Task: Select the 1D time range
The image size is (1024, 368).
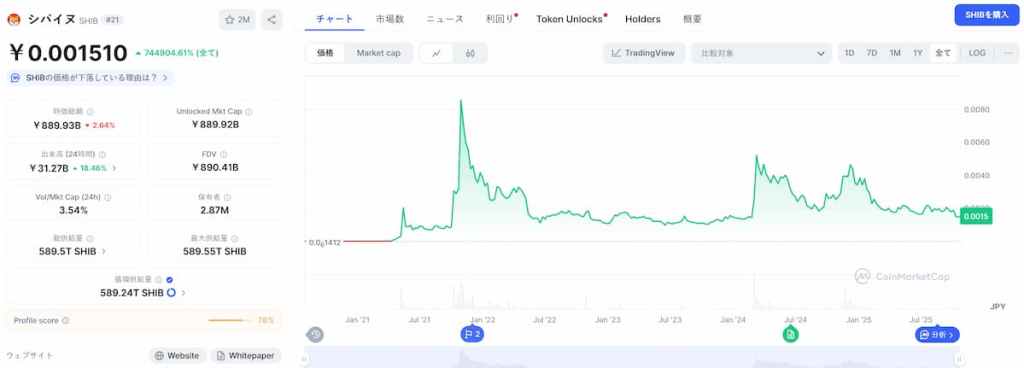Action: pyautogui.click(x=849, y=53)
